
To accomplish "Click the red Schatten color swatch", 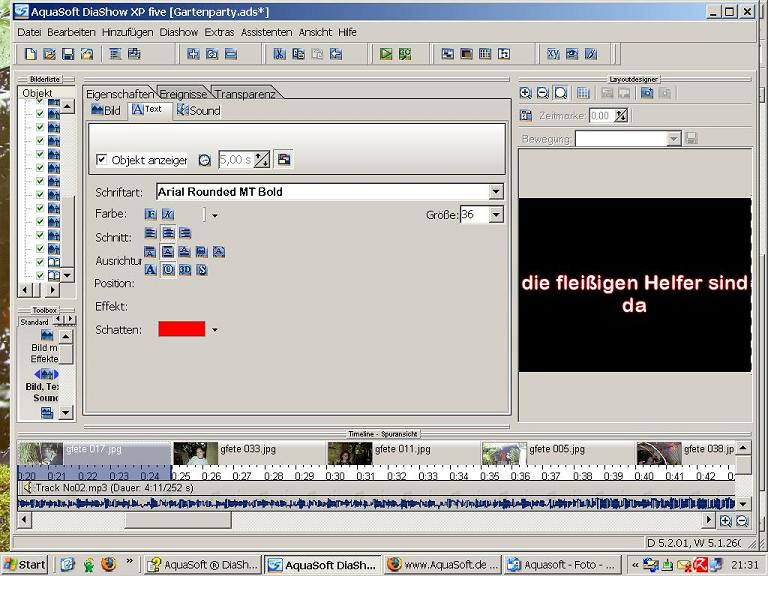I will pyautogui.click(x=181, y=329).
